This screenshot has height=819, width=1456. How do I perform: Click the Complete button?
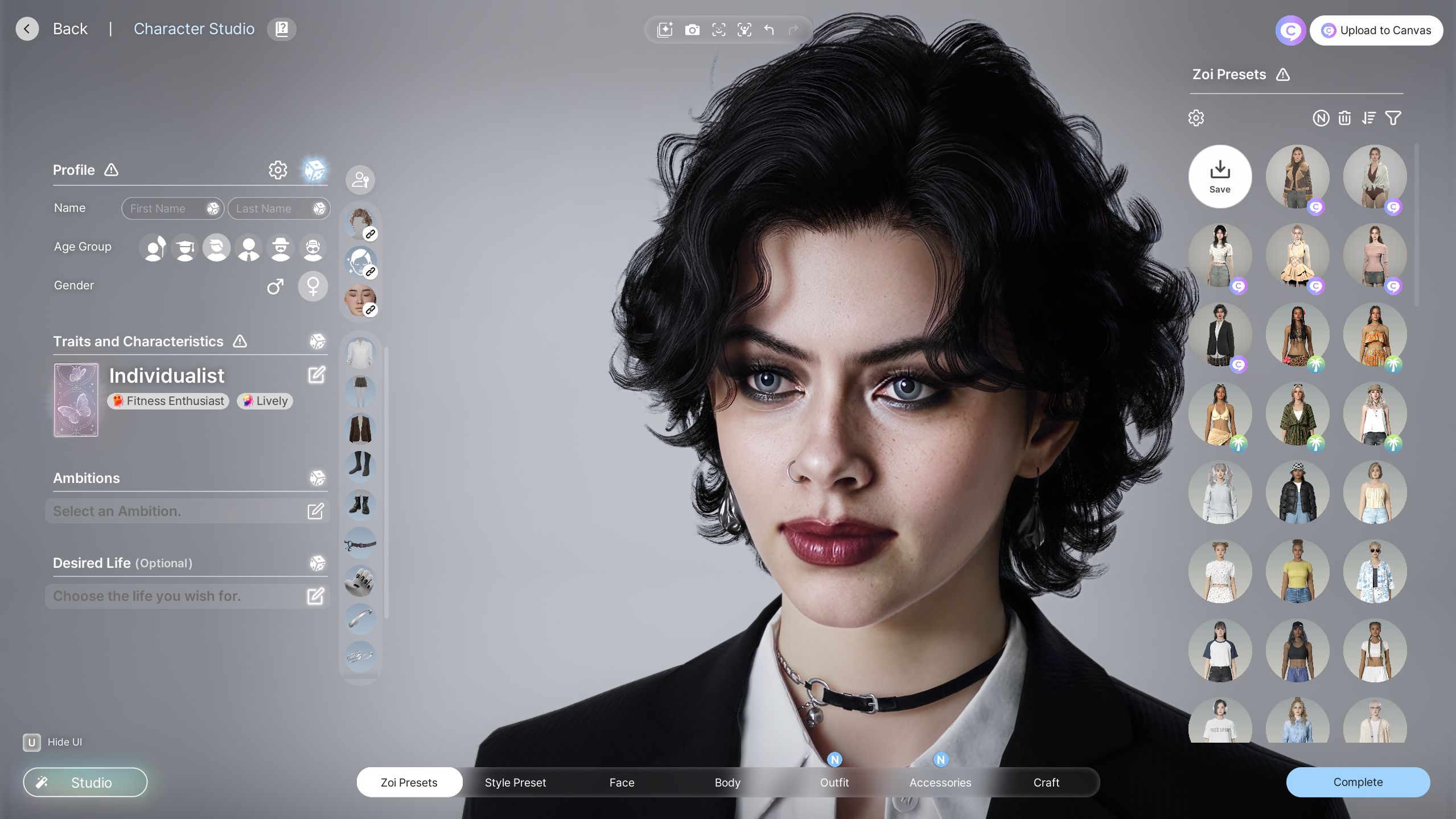pyautogui.click(x=1358, y=782)
